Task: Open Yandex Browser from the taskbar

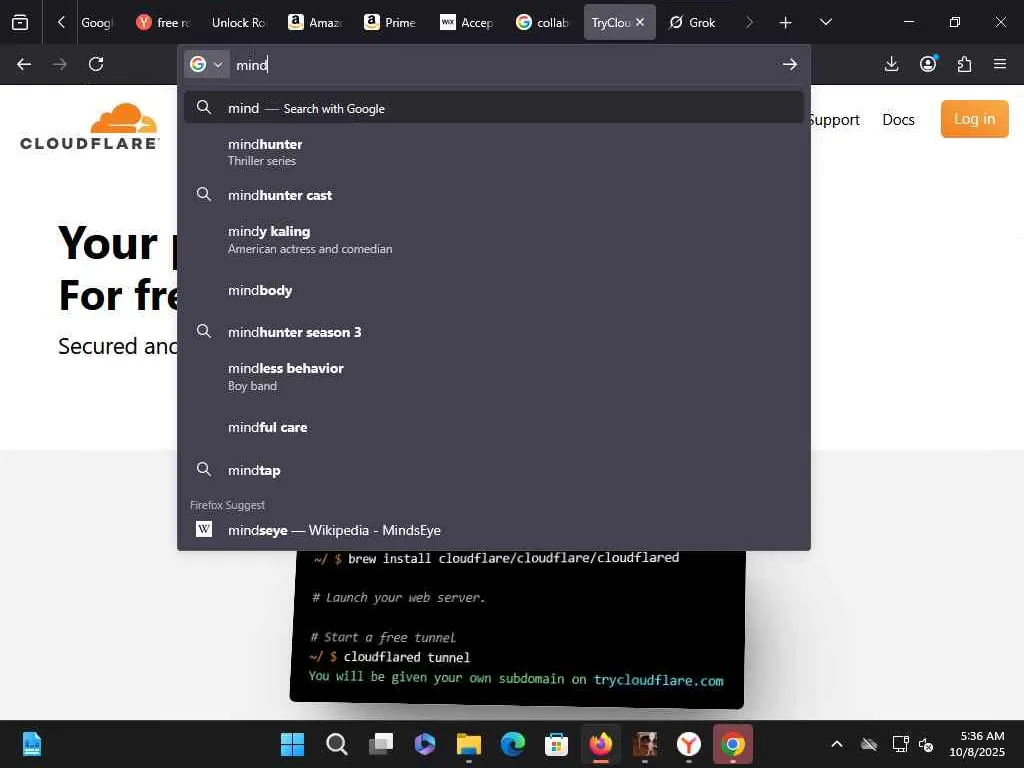Action: pyautogui.click(x=688, y=744)
